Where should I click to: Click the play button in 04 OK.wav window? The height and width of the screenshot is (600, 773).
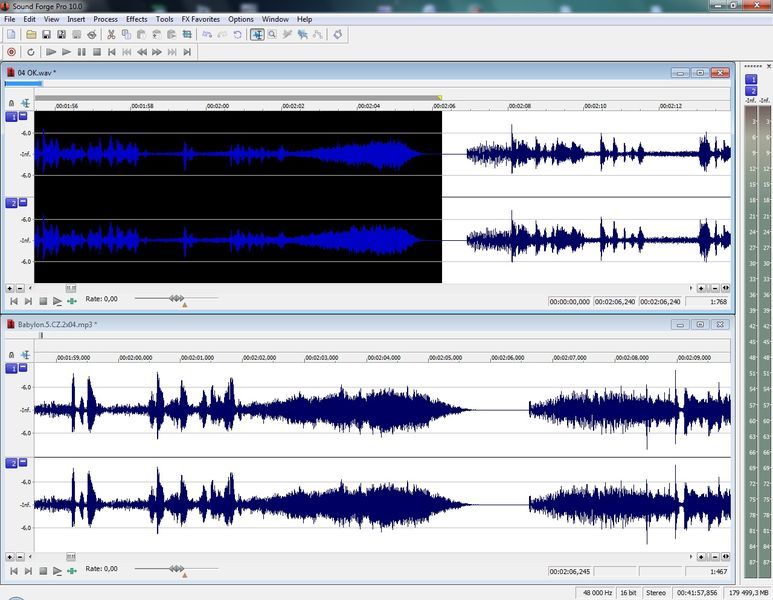[57, 301]
